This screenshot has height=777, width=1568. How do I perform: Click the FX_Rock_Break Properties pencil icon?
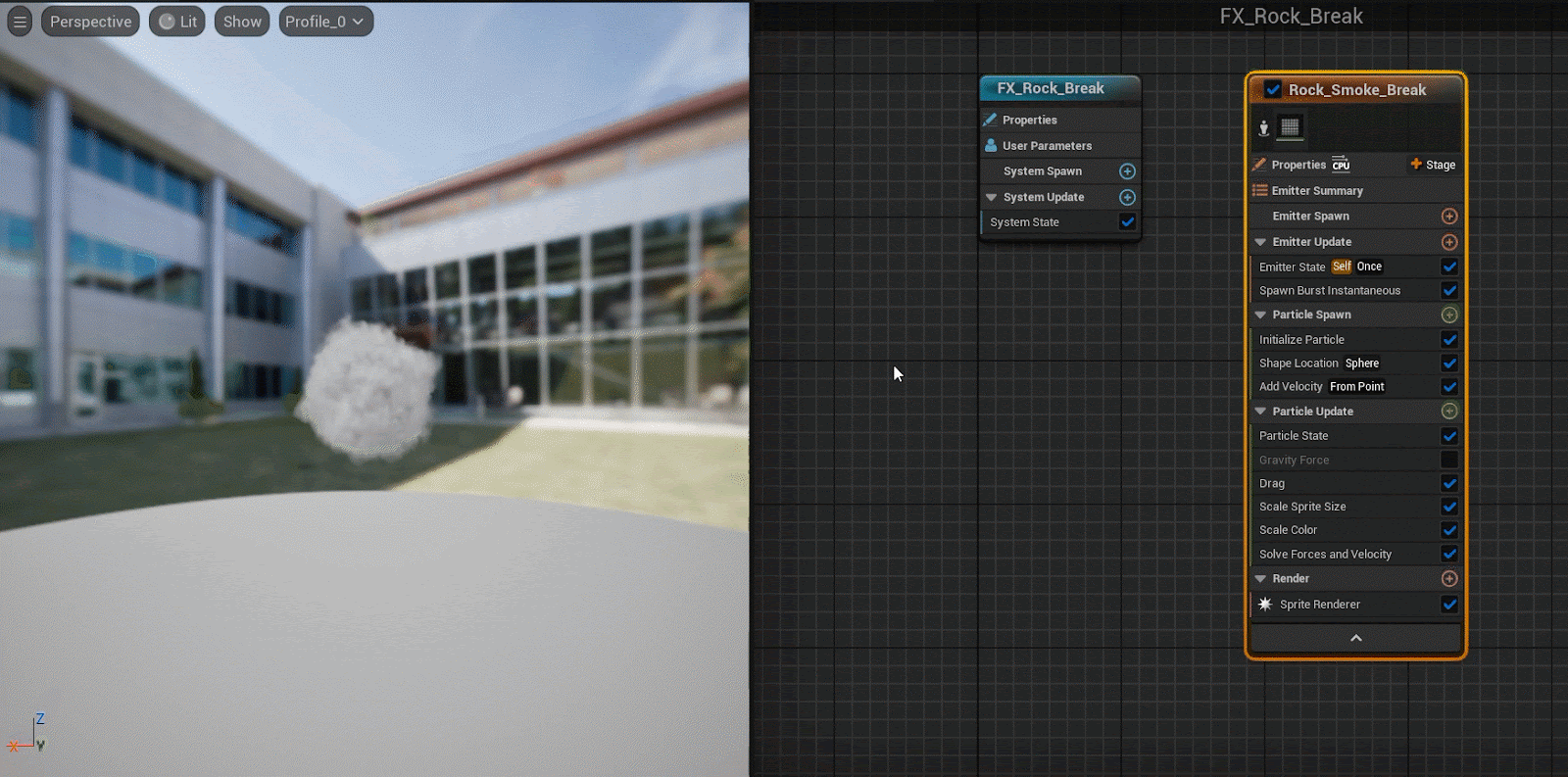pos(991,120)
